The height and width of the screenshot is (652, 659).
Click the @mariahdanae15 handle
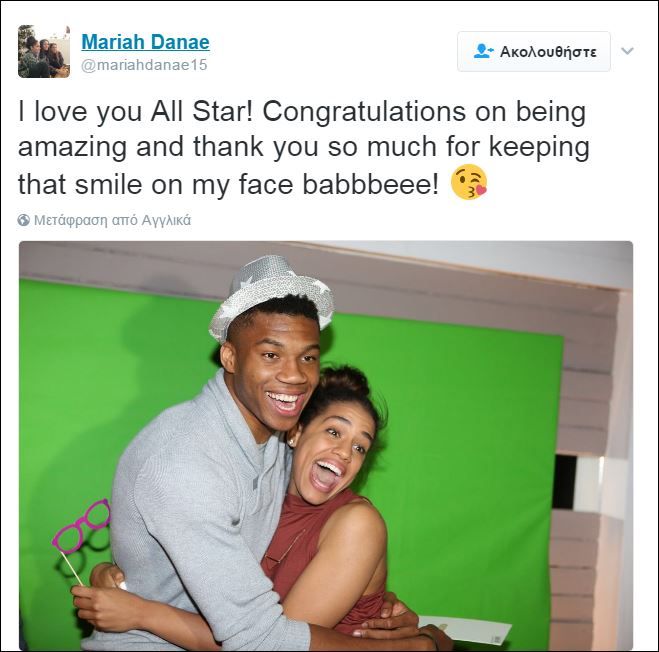[x=144, y=65]
